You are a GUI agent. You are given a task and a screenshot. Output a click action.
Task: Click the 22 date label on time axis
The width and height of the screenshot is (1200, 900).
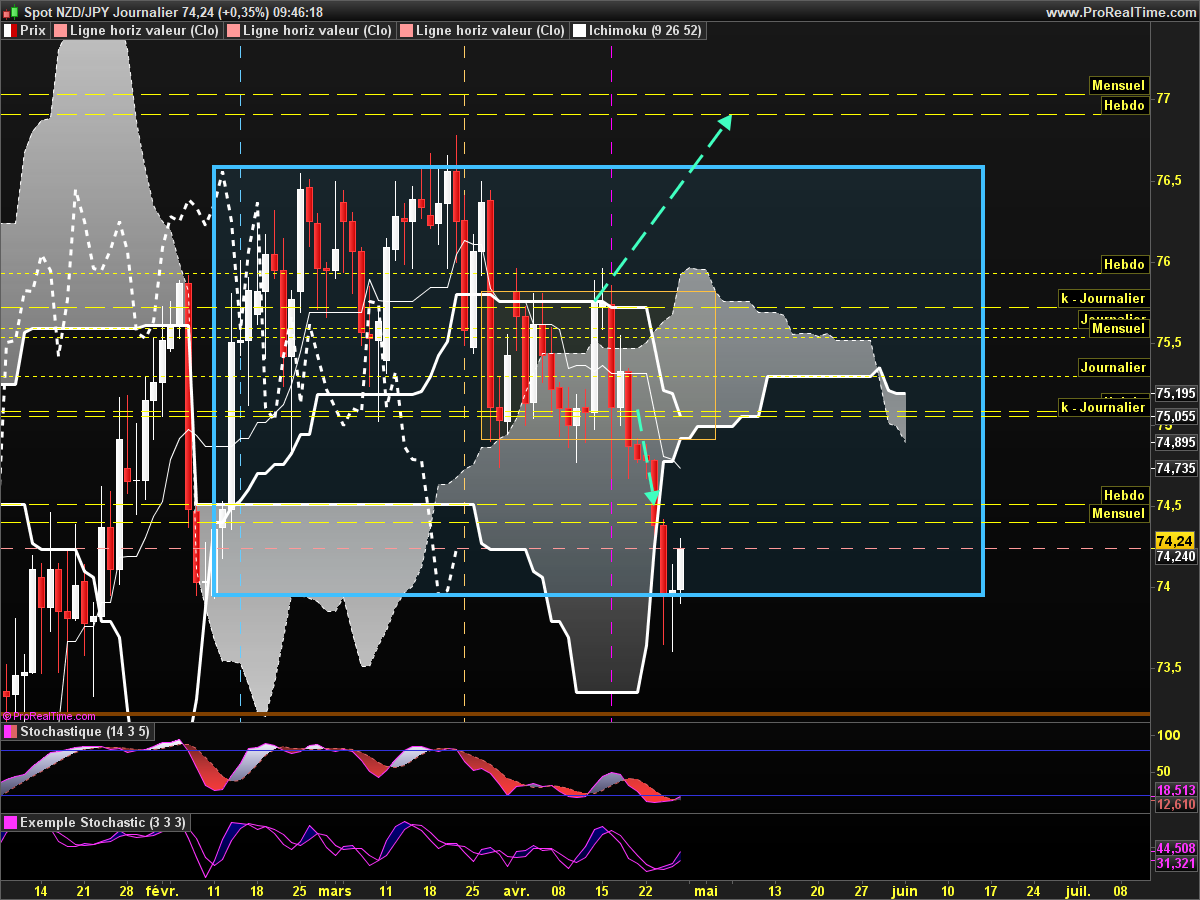click(x=645, y=890)
